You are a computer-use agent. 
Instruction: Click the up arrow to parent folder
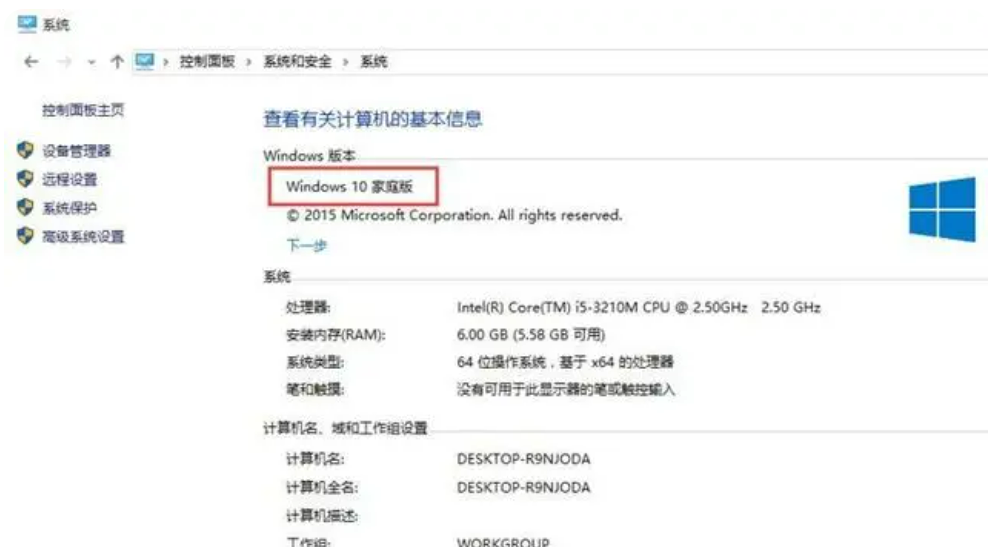point(116,62)
